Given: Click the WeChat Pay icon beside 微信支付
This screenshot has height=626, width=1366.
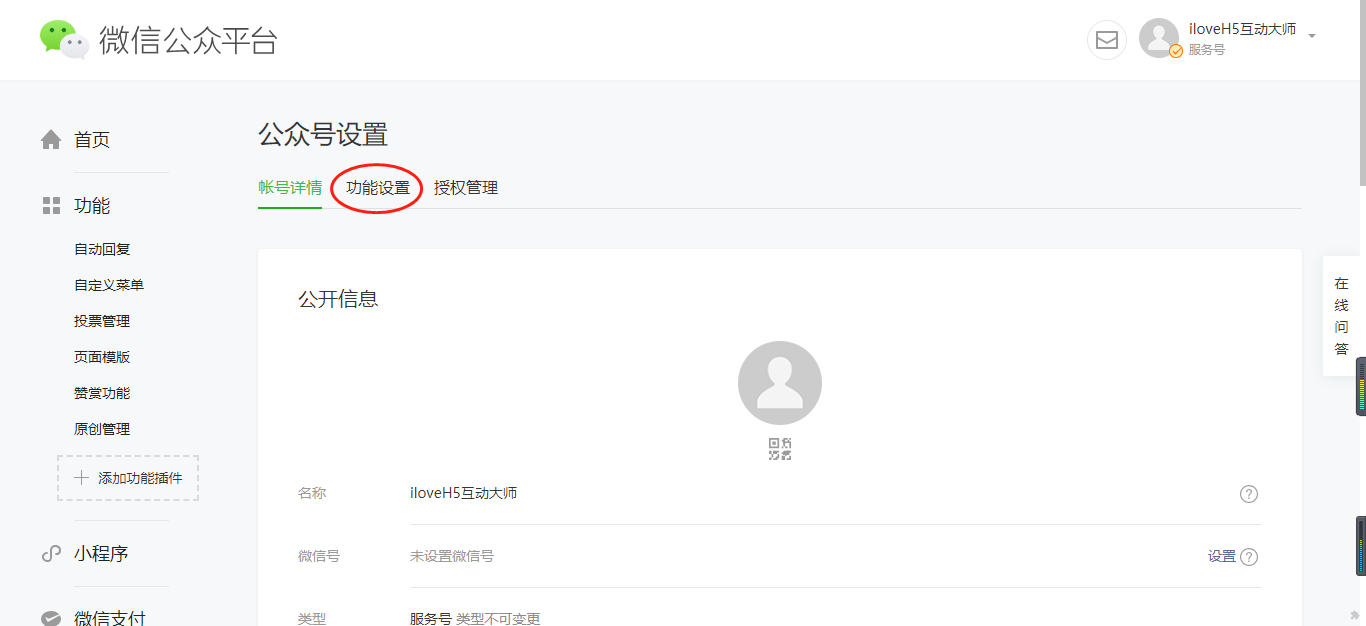Looking at the screenshot, I should tap(51, 618).
